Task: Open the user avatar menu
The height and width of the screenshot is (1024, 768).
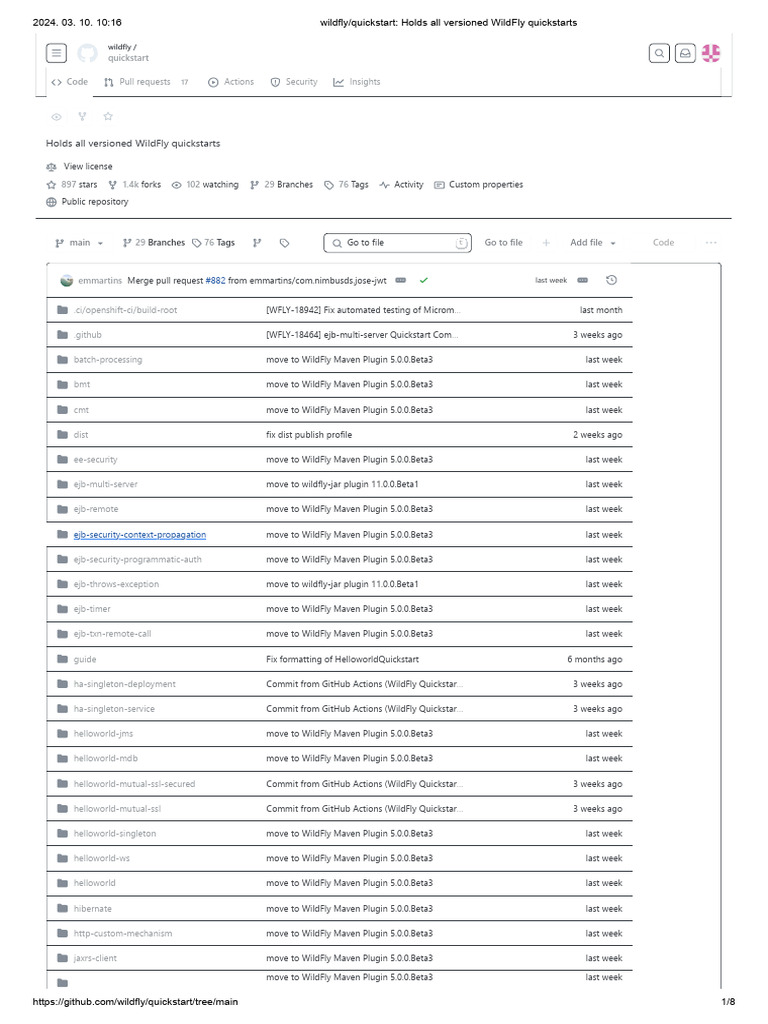Action: [711, 53]
